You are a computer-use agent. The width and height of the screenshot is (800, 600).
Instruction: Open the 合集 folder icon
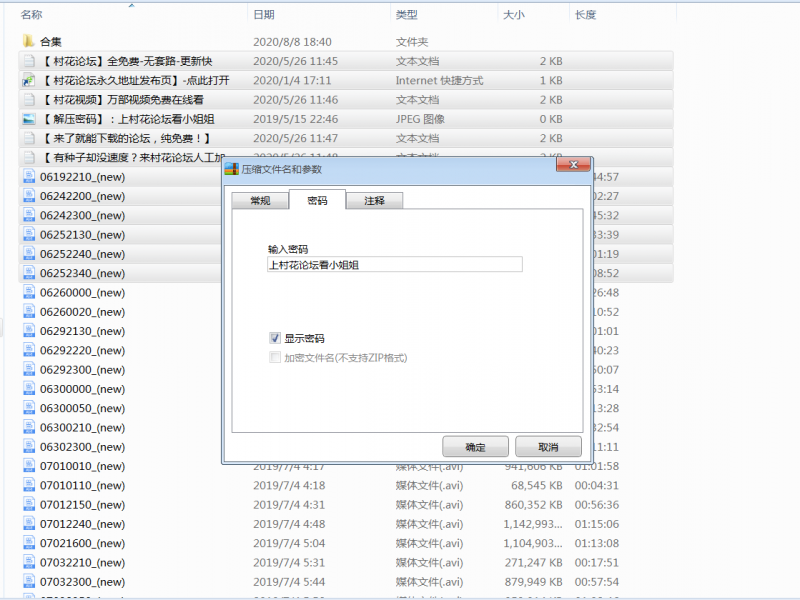pyautogui.click(x=29, y=42)
